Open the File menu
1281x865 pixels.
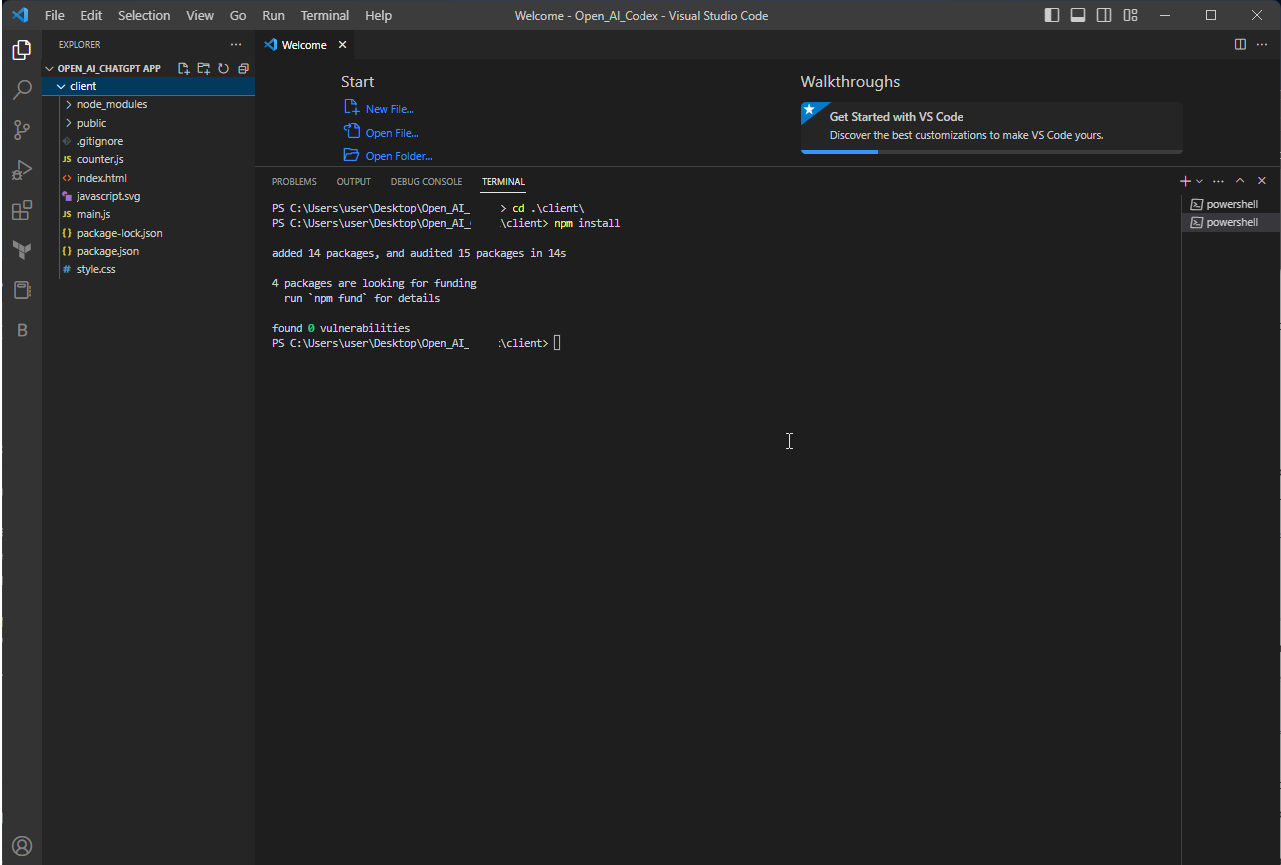coord(55,15)
